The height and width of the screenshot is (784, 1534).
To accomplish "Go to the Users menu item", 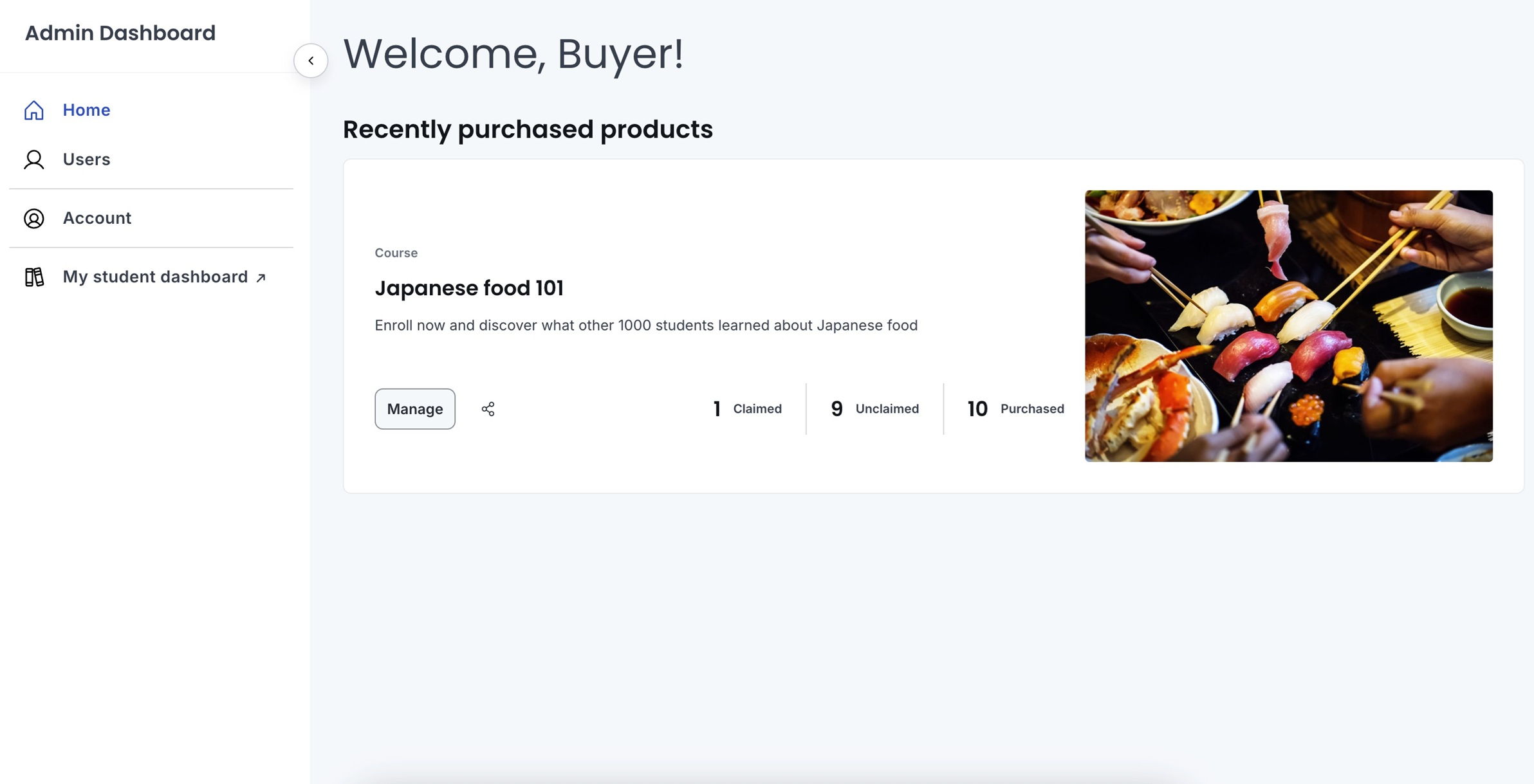I will pos(86,159).
